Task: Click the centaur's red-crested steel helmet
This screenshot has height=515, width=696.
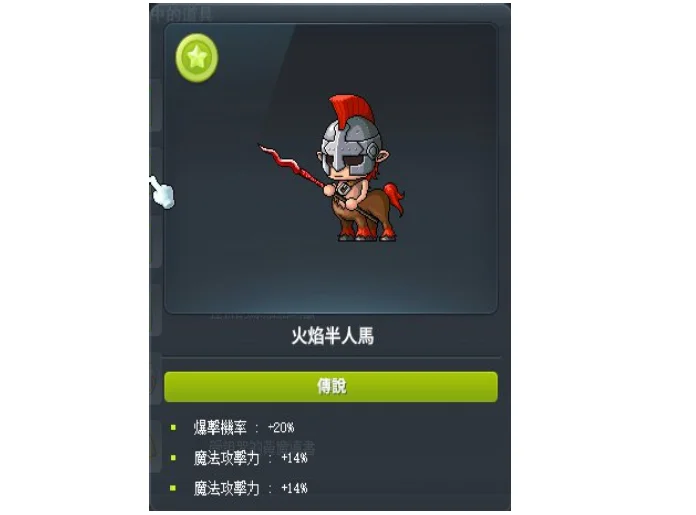Action: point(351,135)
